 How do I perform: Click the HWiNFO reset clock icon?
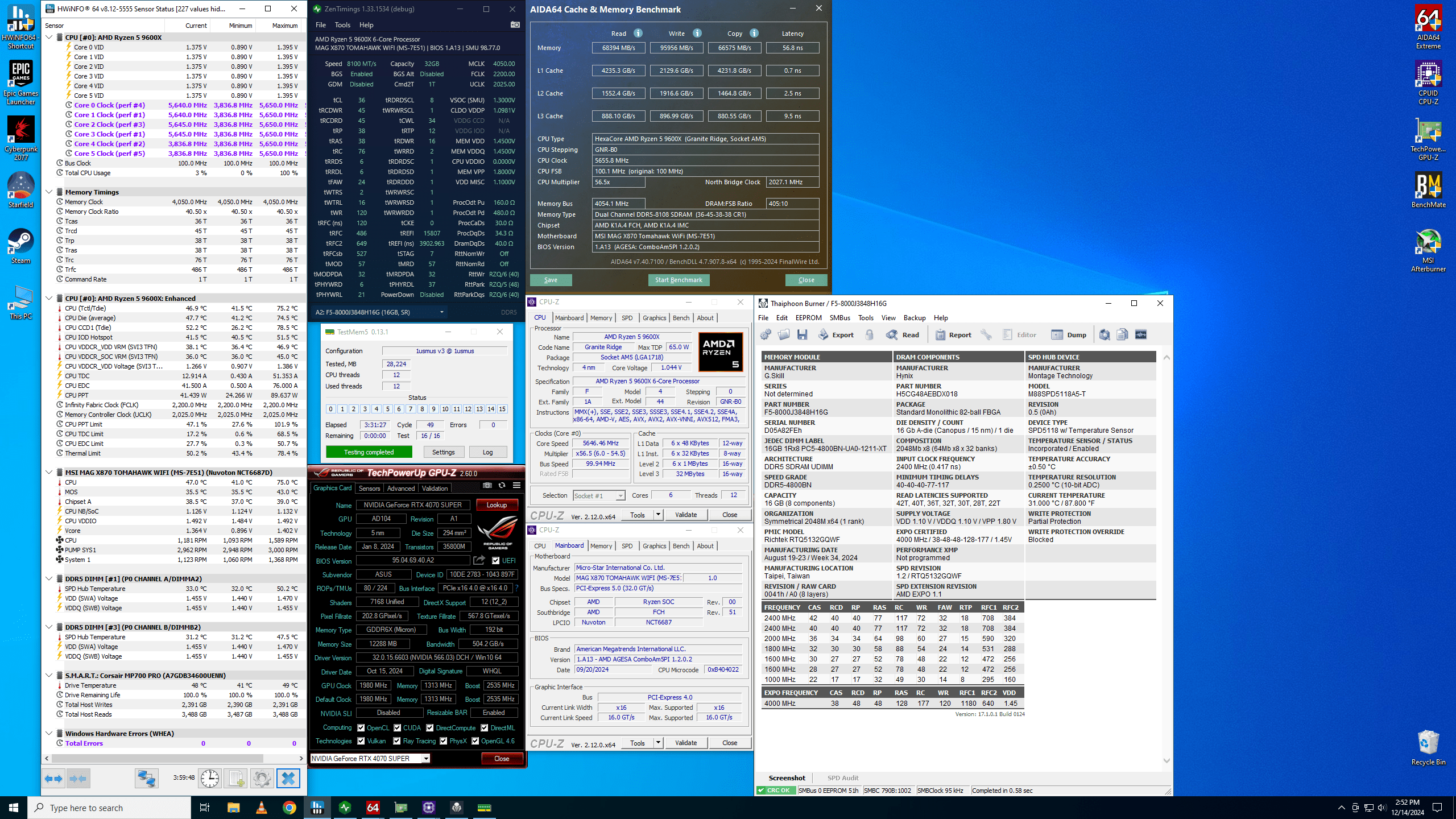click(x=210, y=778)
